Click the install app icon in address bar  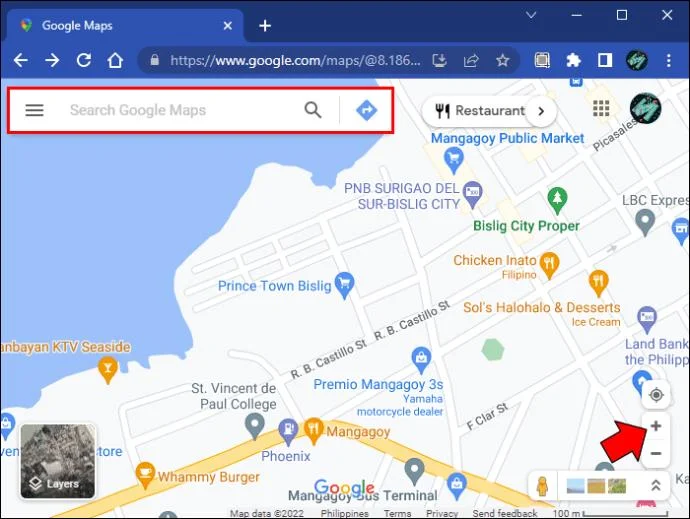[439, 60]
